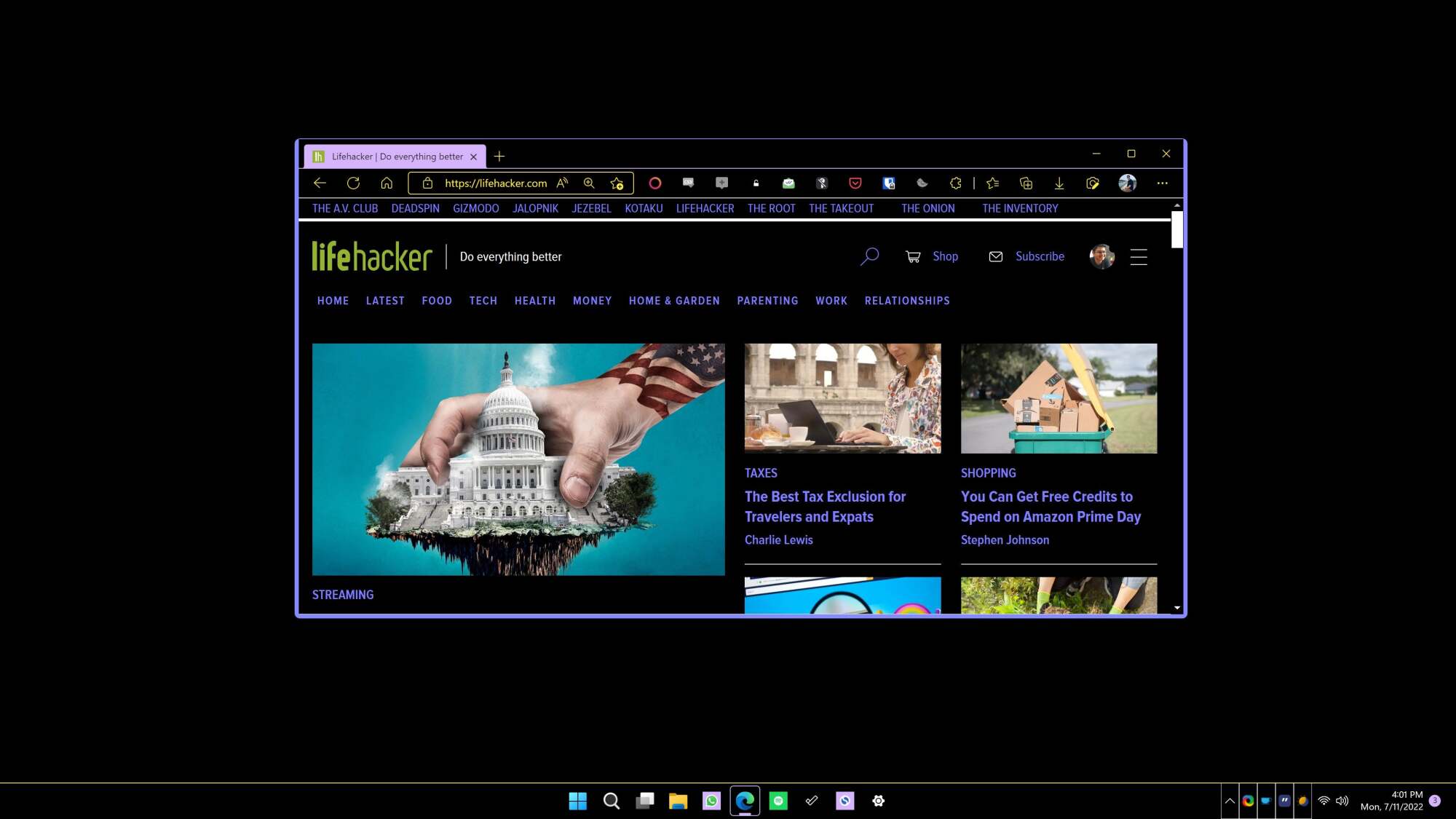1456x819 pixels.
Task: Open the Favorites list icon
Action: [992, 183]
